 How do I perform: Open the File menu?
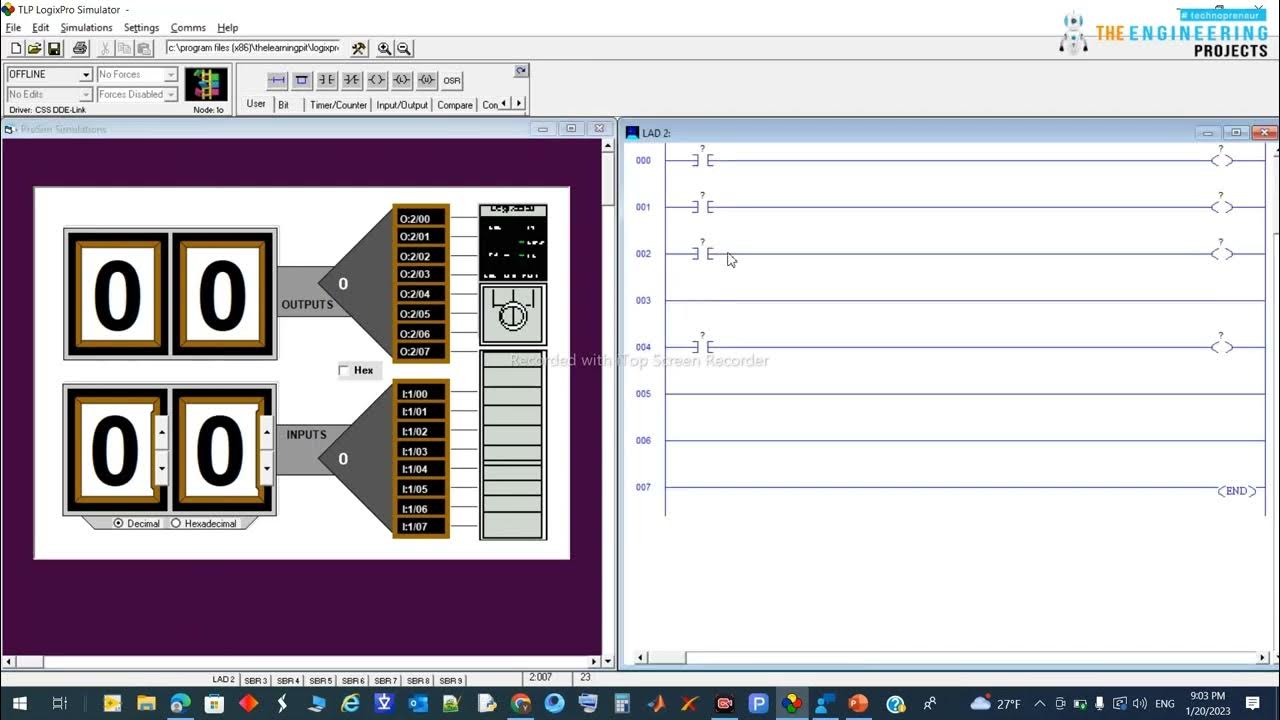[13, 28]
